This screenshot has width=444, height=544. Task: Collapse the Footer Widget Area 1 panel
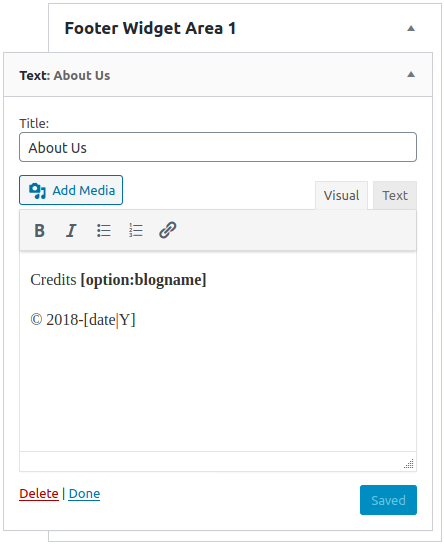click(411, 28)
